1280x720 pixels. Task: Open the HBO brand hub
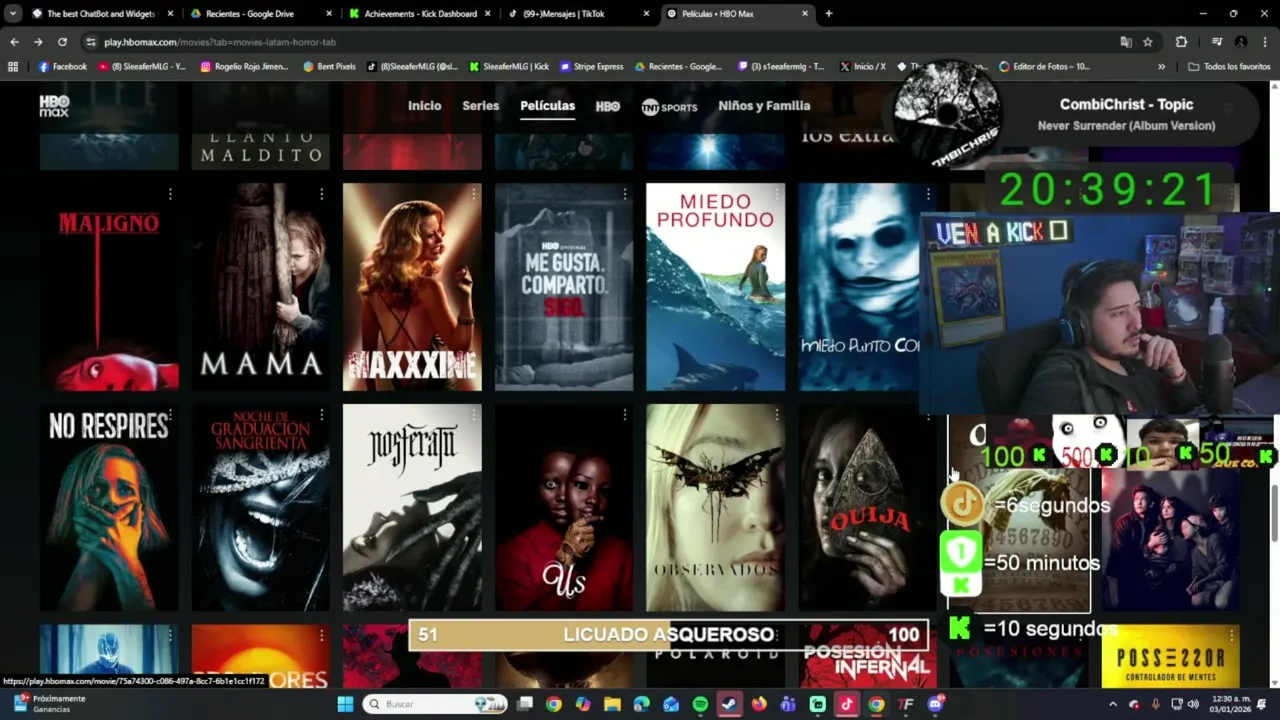pos(608,106)
